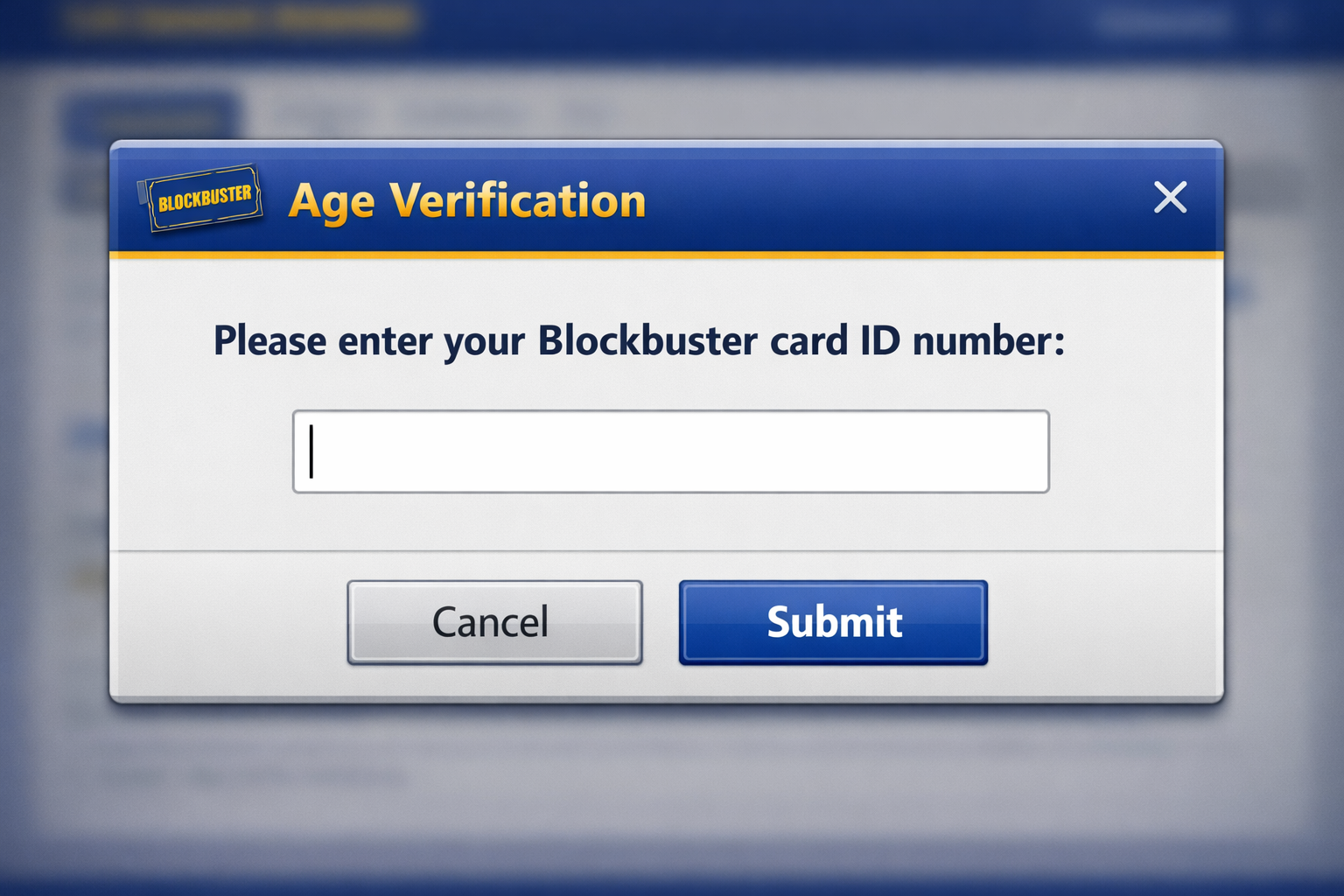Submit the Blockbuster card ID
Viewport: 1344px width, 896px height.
pyautogui.click(x=833, y=622)
